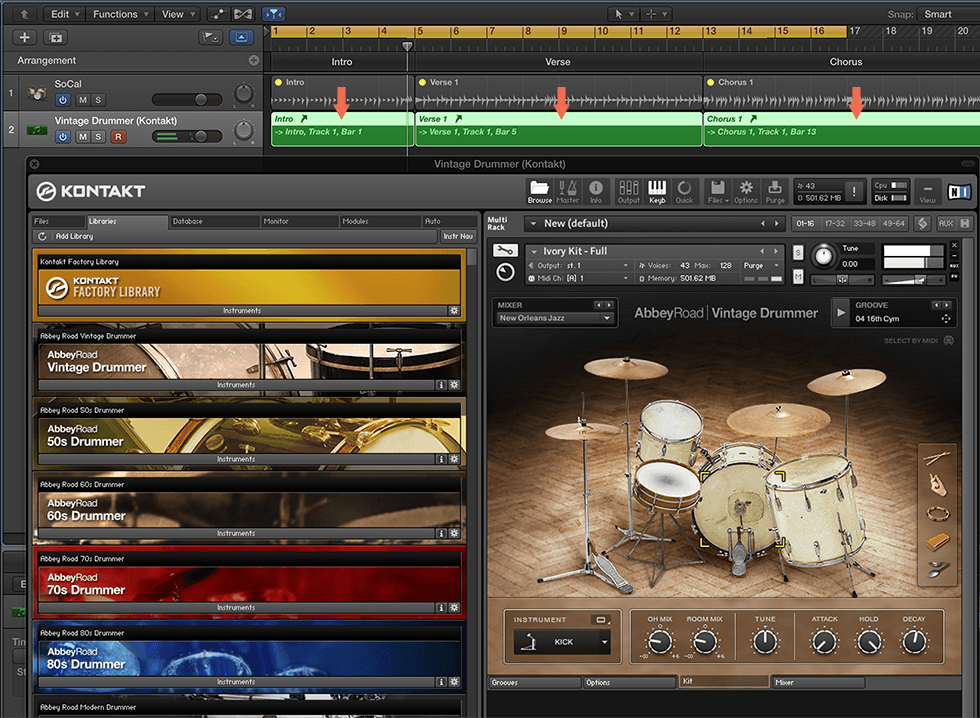Image resolution: width=980 pixels, height=718 pixels.
Task: Switch to the Database browser tab
Action: pos(214,221)
